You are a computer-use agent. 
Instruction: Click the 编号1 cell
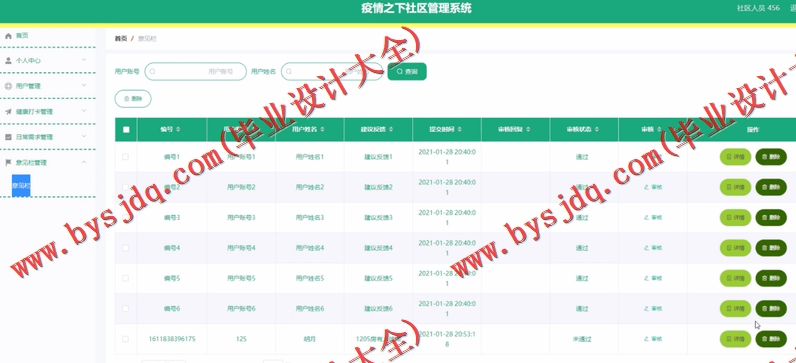coord(172,157)
